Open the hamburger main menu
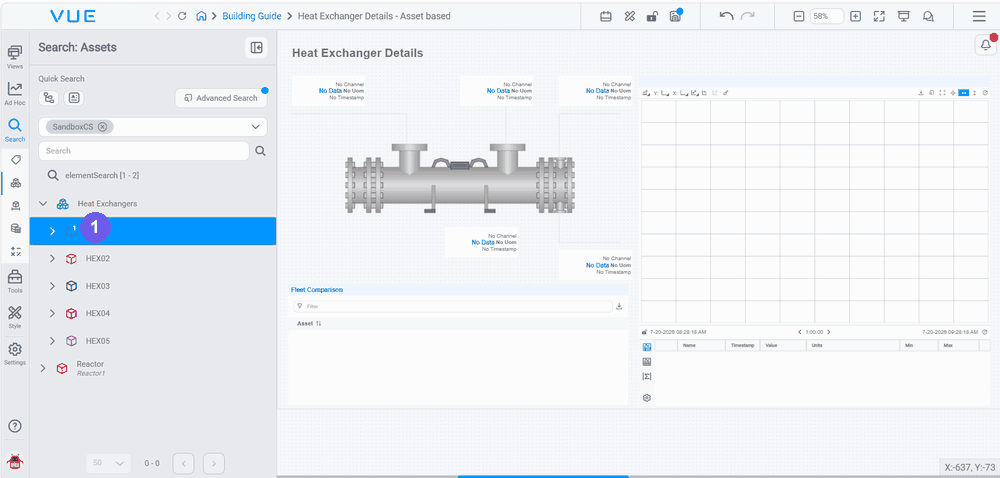 coord(978,17)
